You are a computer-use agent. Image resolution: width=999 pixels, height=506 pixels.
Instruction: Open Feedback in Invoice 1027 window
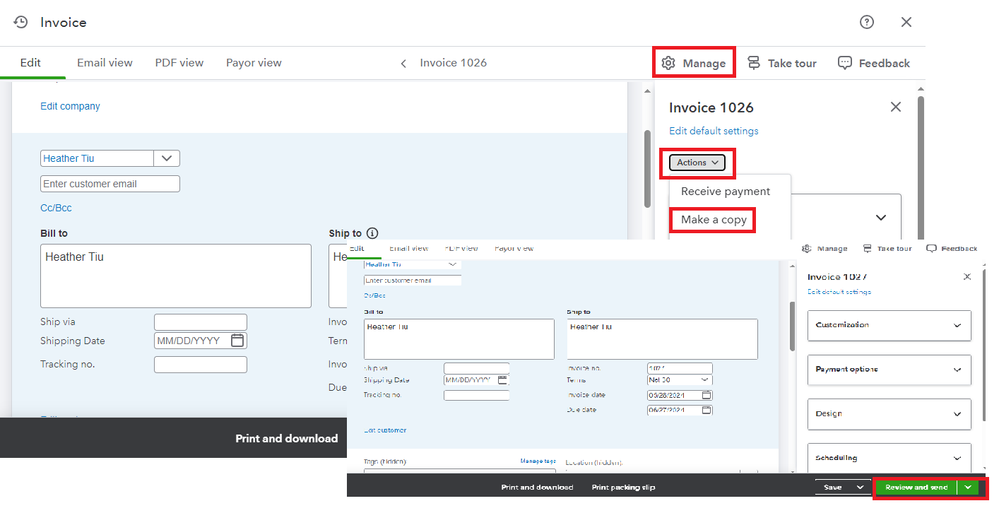tap(952, 249)
